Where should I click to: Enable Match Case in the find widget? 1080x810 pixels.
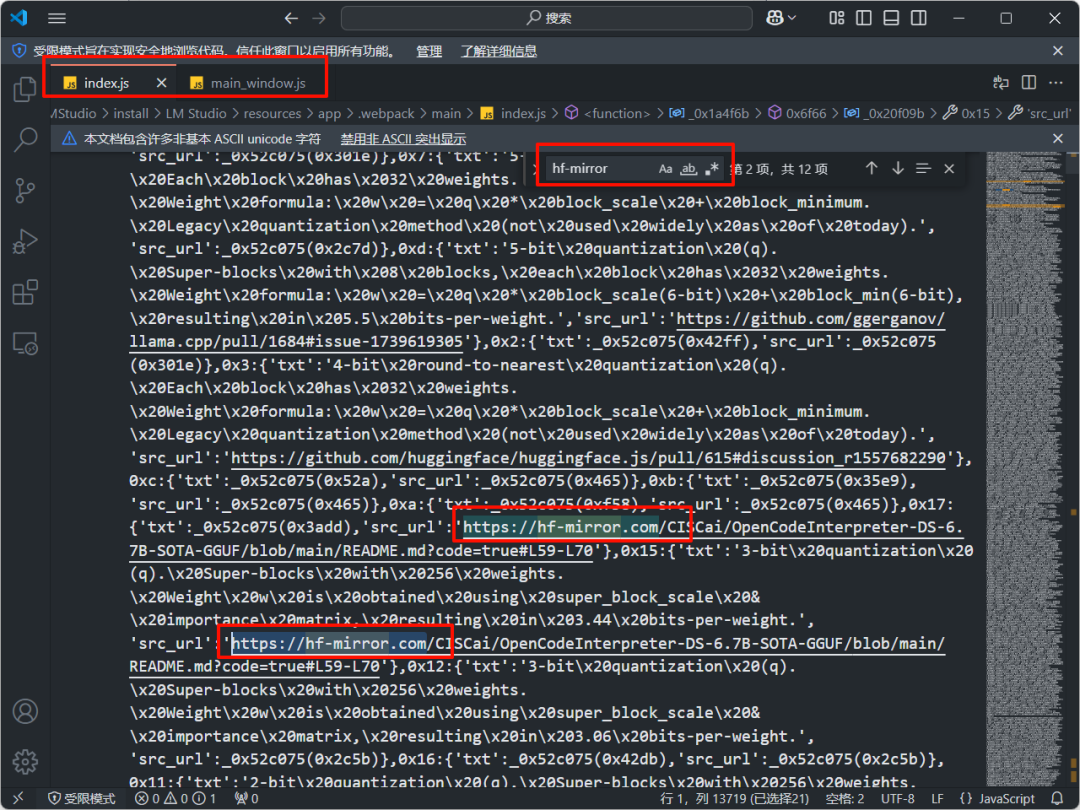[x=665, y=168]
